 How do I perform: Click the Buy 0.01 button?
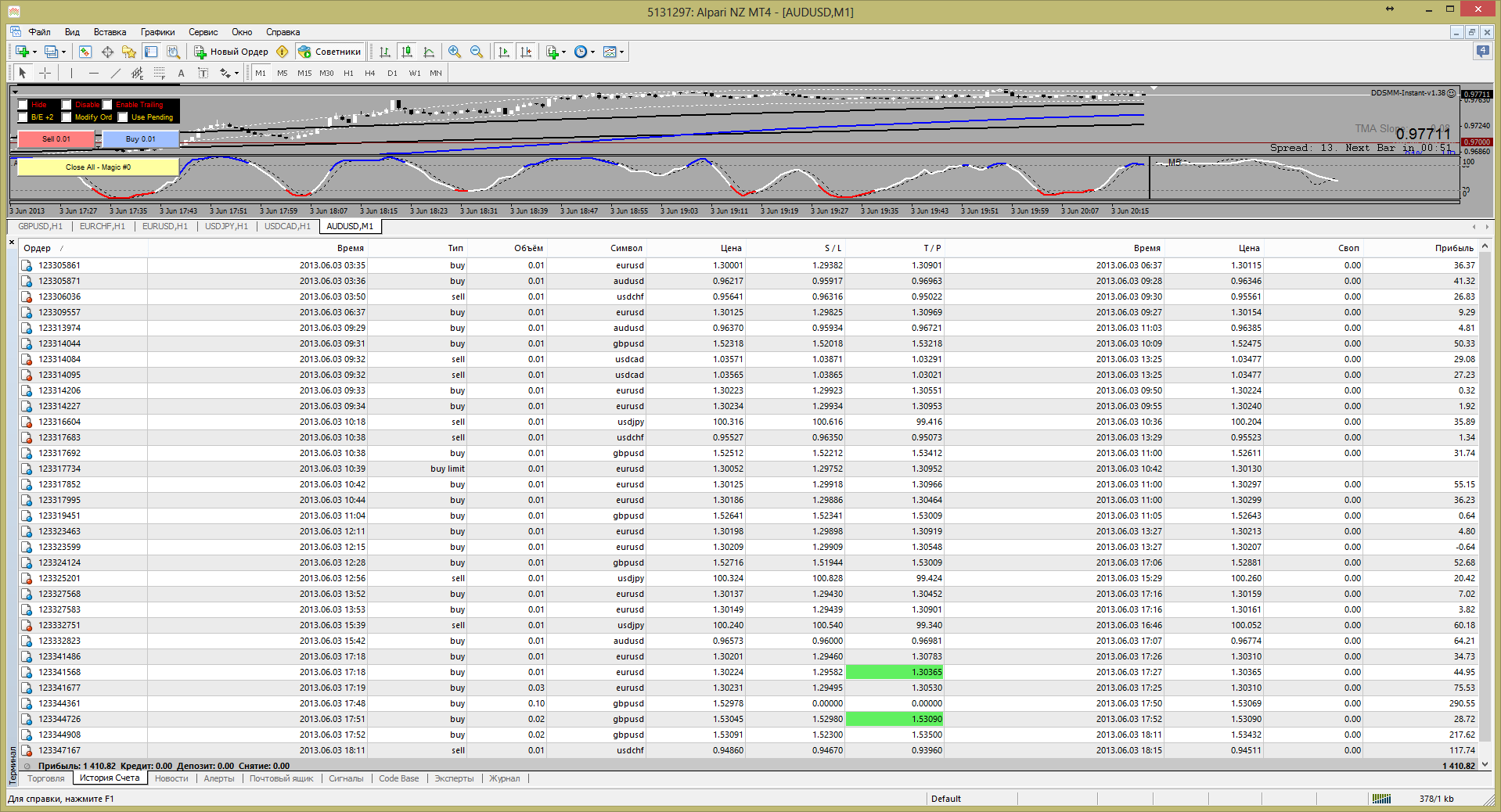click(141, 139)
